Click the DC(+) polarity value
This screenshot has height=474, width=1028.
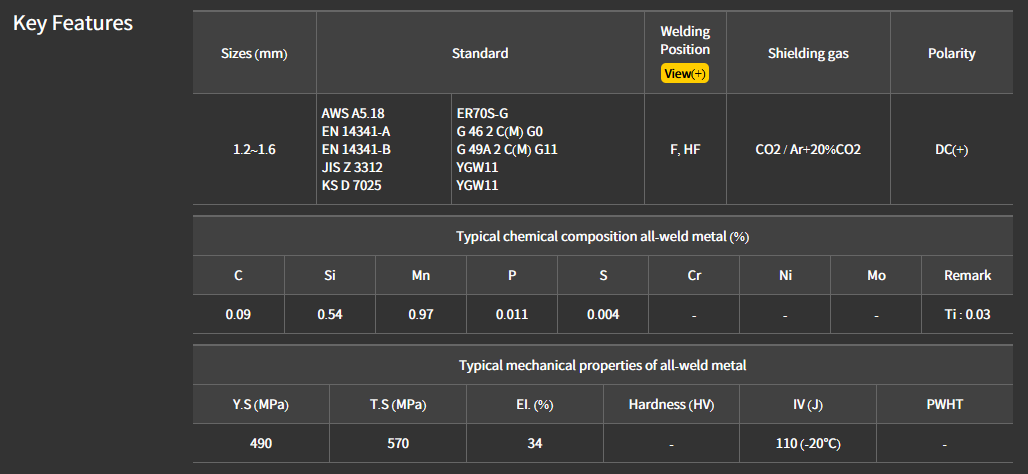[951, 149]
